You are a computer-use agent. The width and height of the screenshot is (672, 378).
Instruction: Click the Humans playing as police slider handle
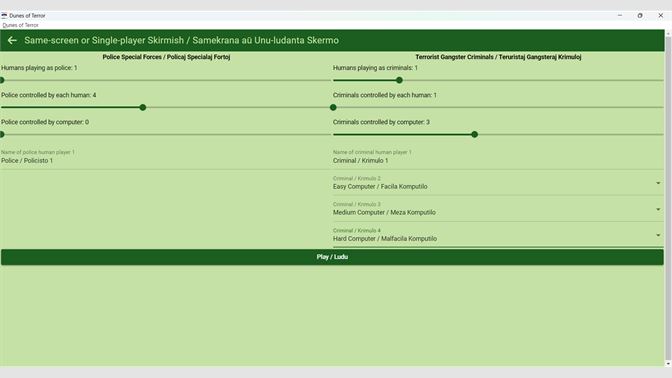coord(2,80)
